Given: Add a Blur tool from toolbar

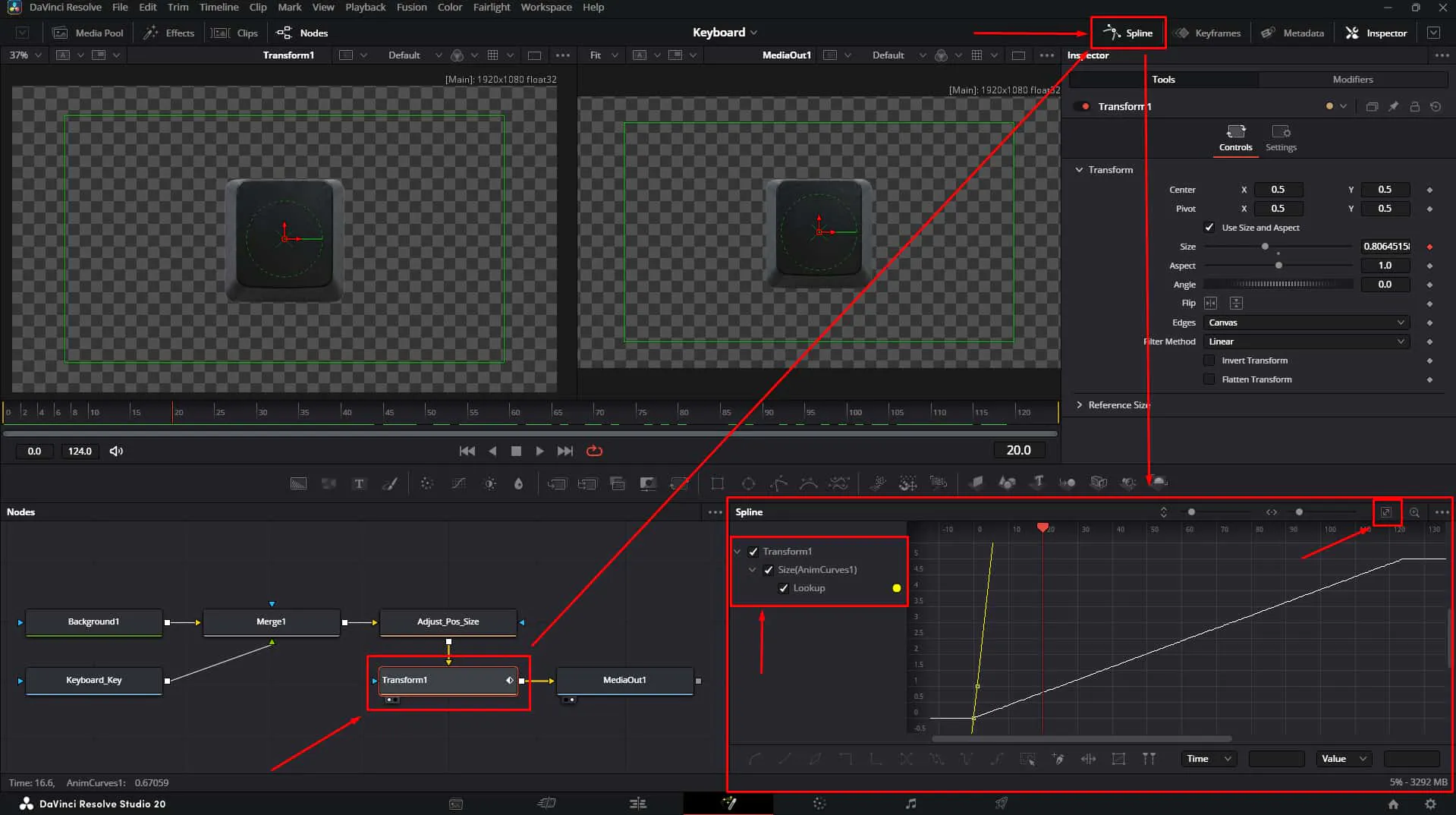Looking at the screenshot, I should pyautogui.click(x=518, y=483).
